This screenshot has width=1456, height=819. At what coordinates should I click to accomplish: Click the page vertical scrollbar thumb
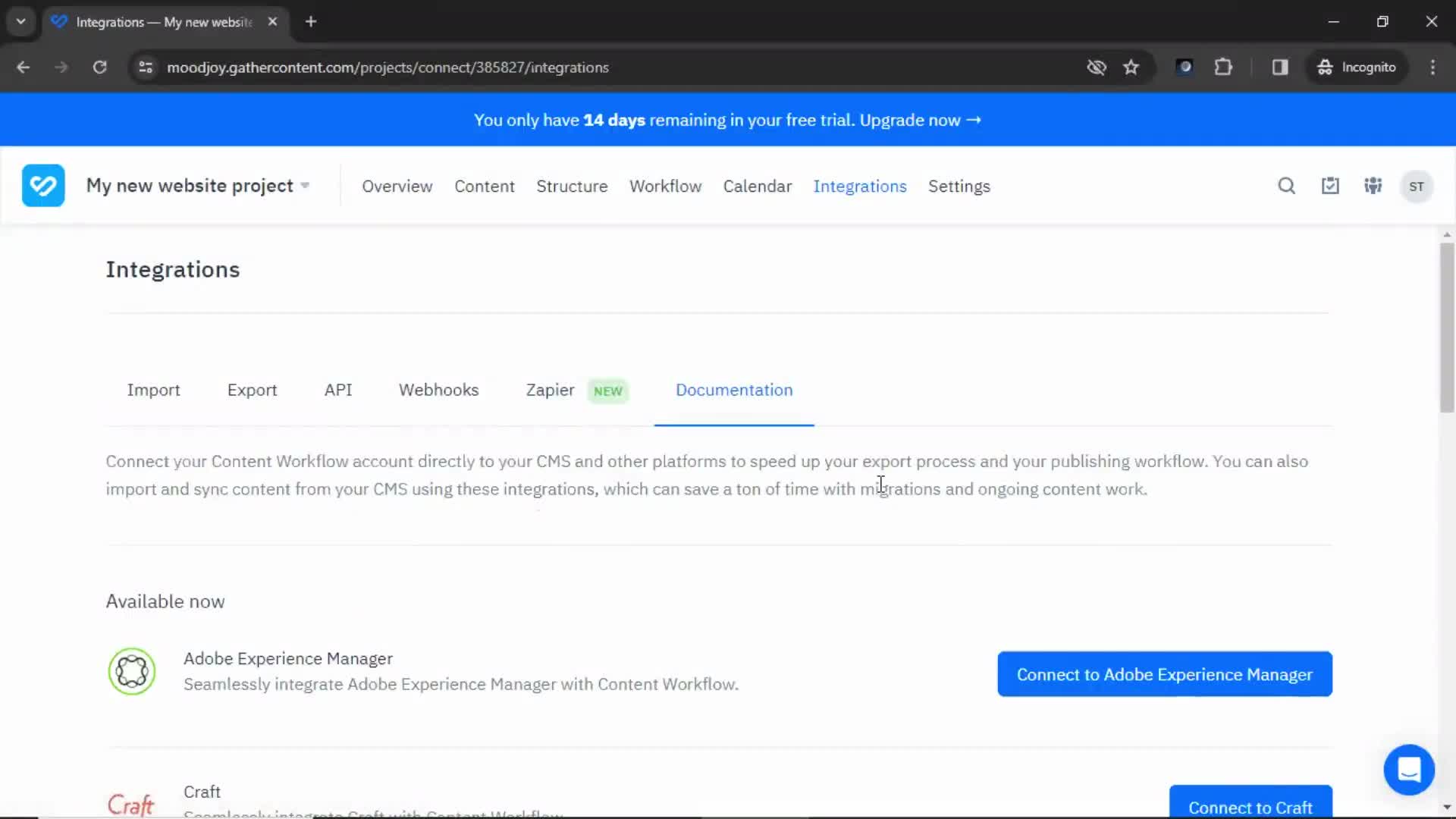tap(1447, 328)
